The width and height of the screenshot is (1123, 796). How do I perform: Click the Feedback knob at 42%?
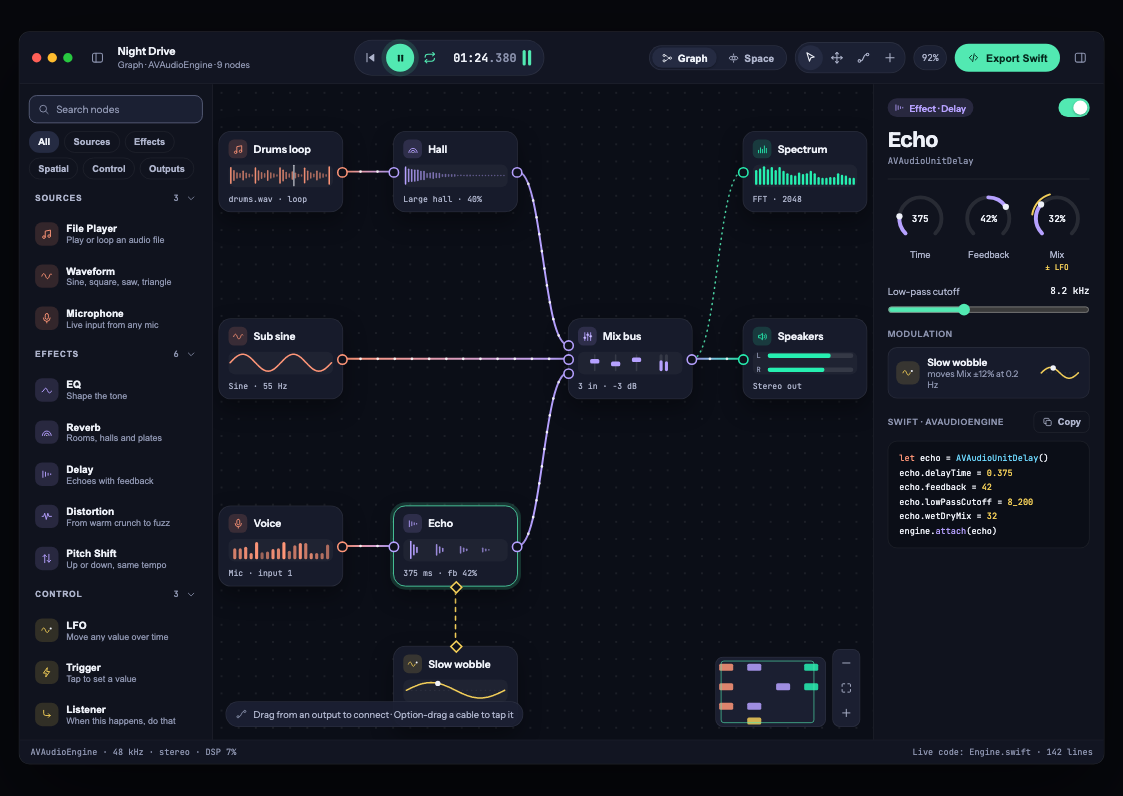pos(988,219)
